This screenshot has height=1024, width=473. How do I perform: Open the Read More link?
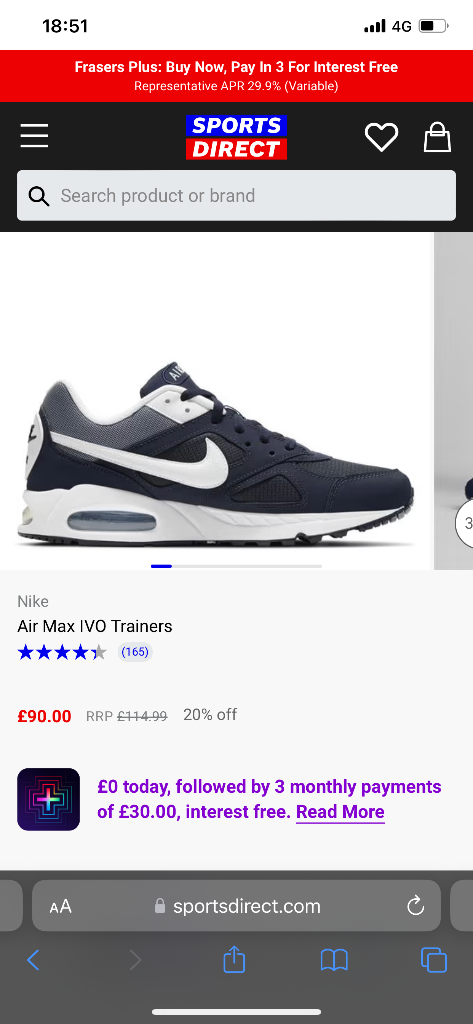point(340,812)
